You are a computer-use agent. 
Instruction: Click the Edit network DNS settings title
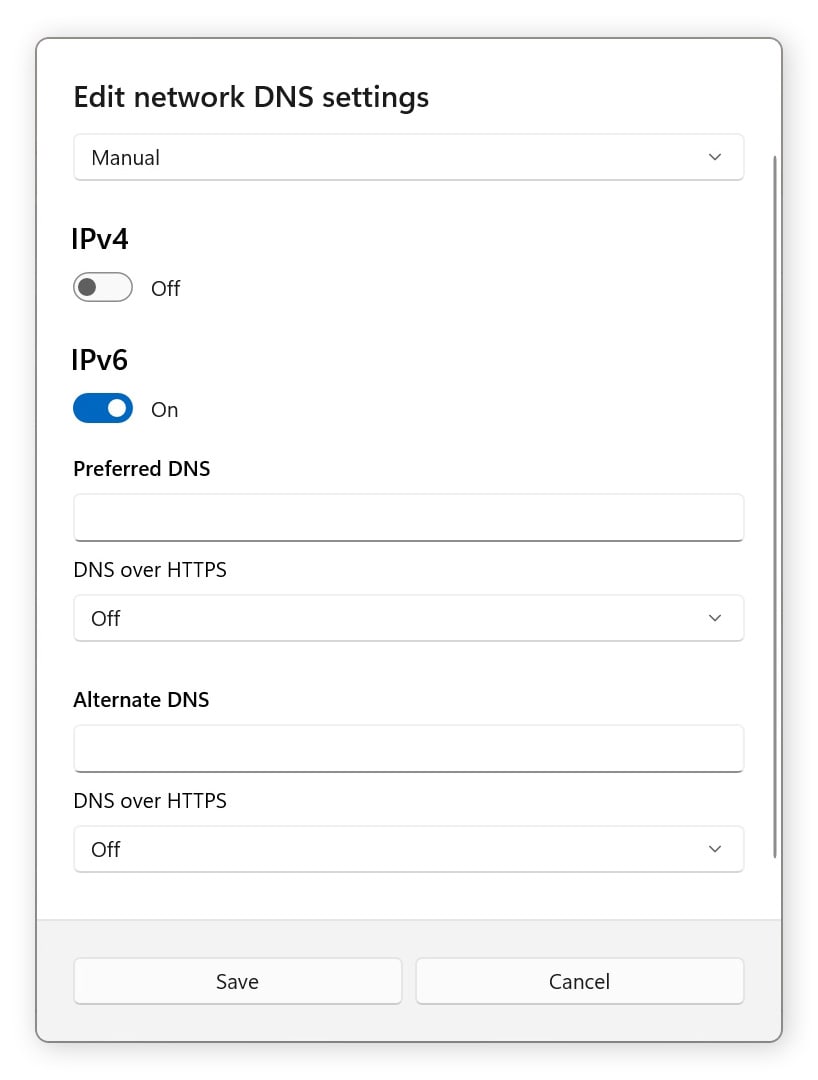250,96
